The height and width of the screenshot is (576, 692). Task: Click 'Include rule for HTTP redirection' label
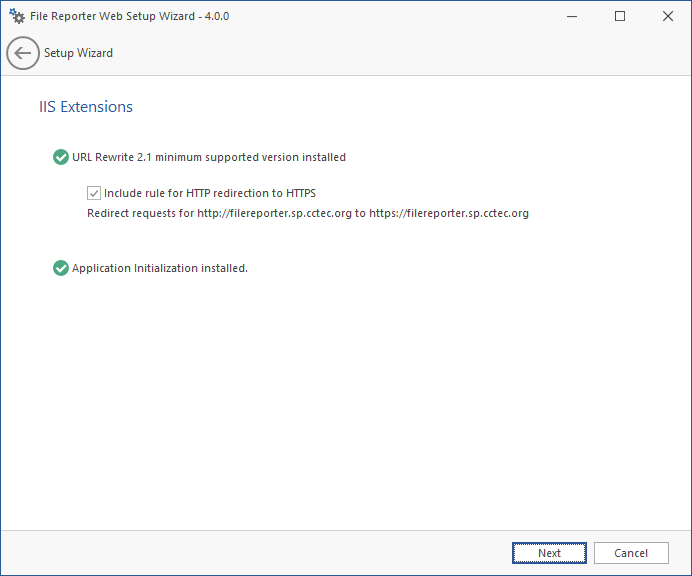pyautogui.click(x=210, y=193)
